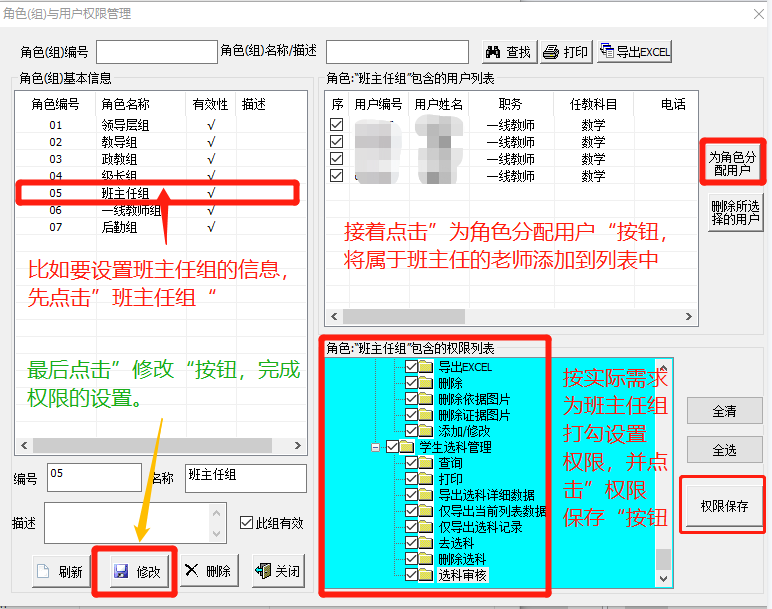This screenshot has height=609, width=772.
Task: Select 领导层组 row in role list
Action: [x=124, y=125]
